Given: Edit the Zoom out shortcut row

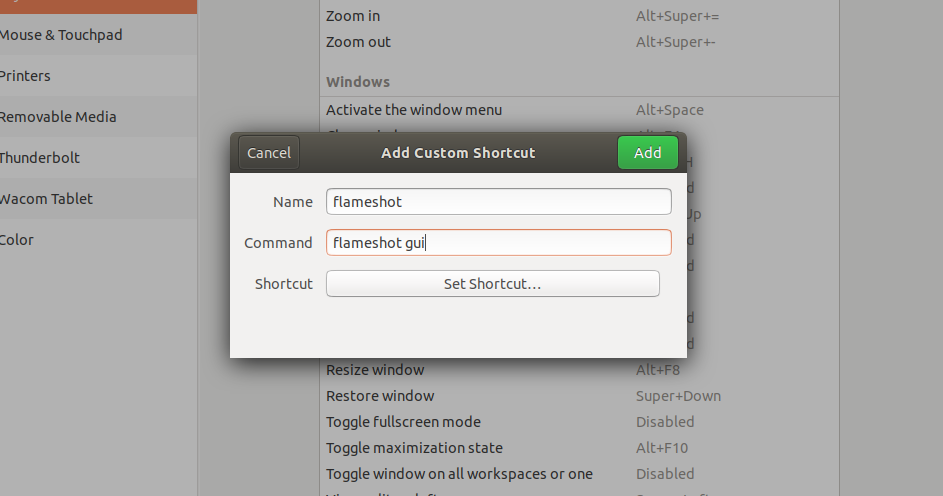Looking at the screenshot, I should (579, 42).
